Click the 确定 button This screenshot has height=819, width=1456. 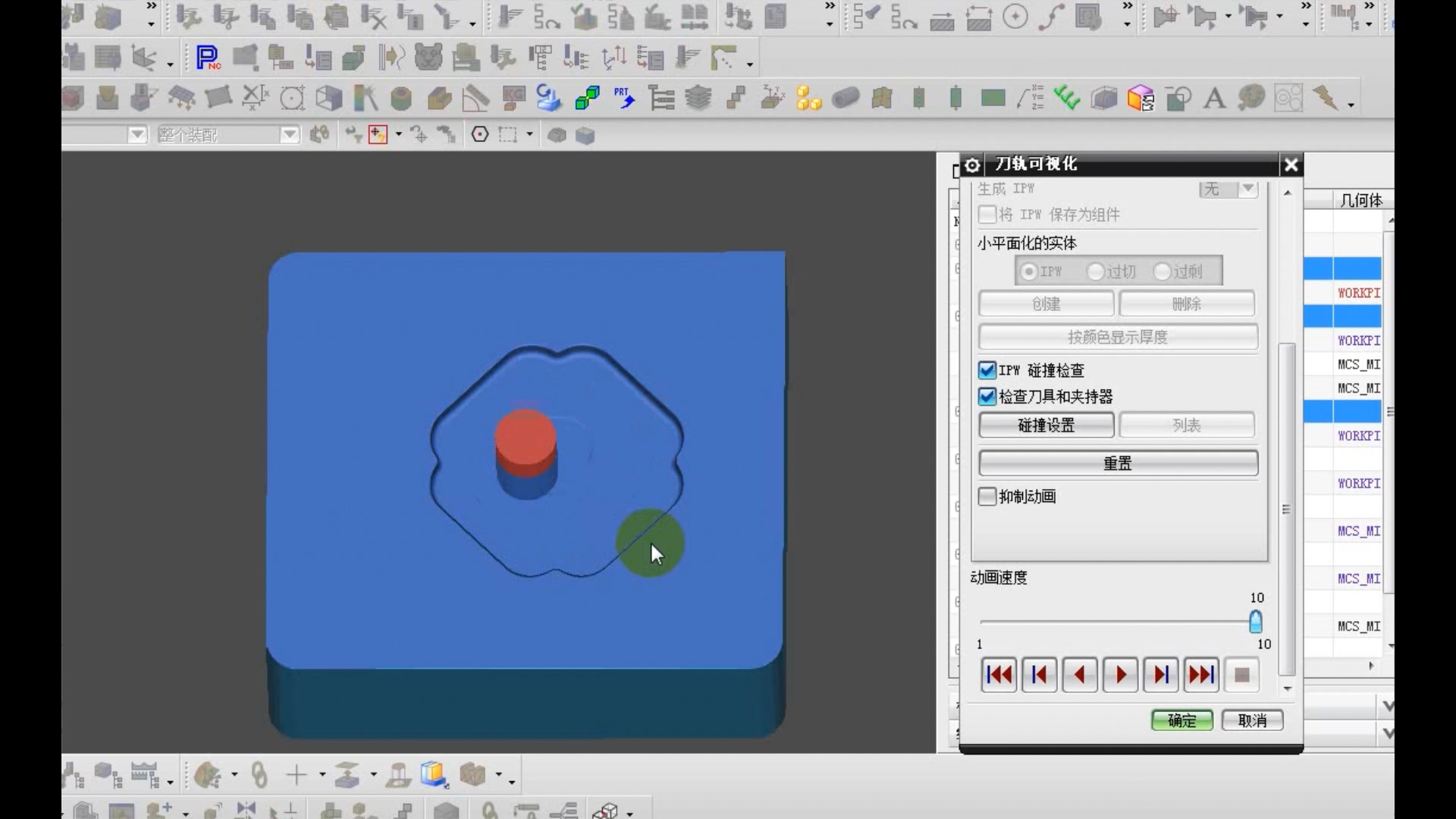pyautogui.click(x=1181, y=720)
